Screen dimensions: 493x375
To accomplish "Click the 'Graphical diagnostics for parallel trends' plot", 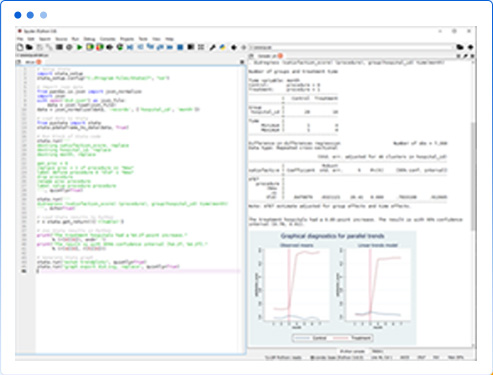I will pyautogui.click(x=332, y=288).
